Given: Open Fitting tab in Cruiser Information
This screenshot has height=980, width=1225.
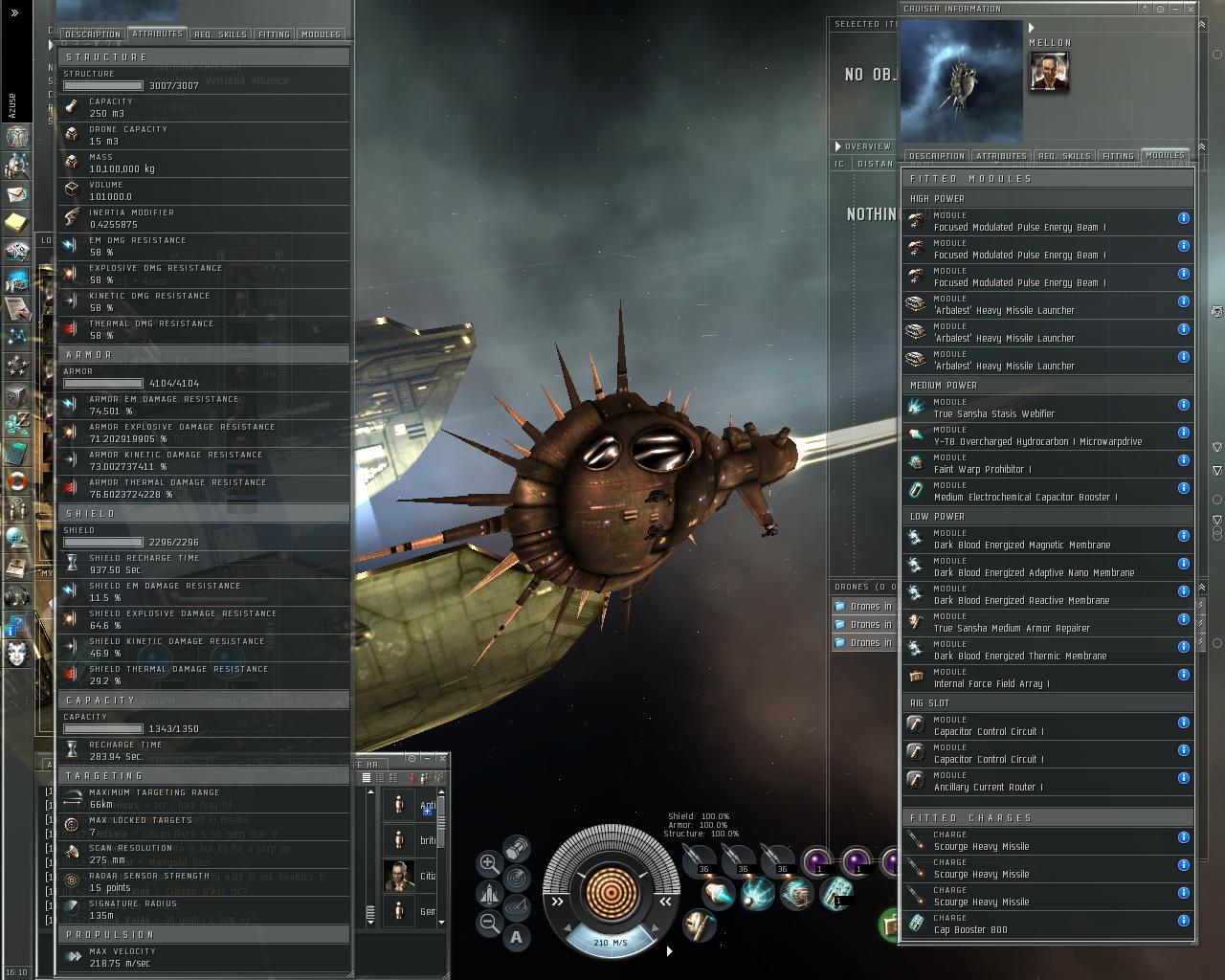Looking at the screenshot, I should [1118, 156].
